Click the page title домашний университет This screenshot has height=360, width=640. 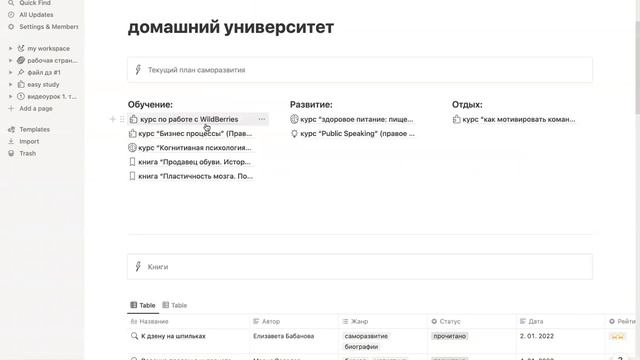tap(231, 27)
